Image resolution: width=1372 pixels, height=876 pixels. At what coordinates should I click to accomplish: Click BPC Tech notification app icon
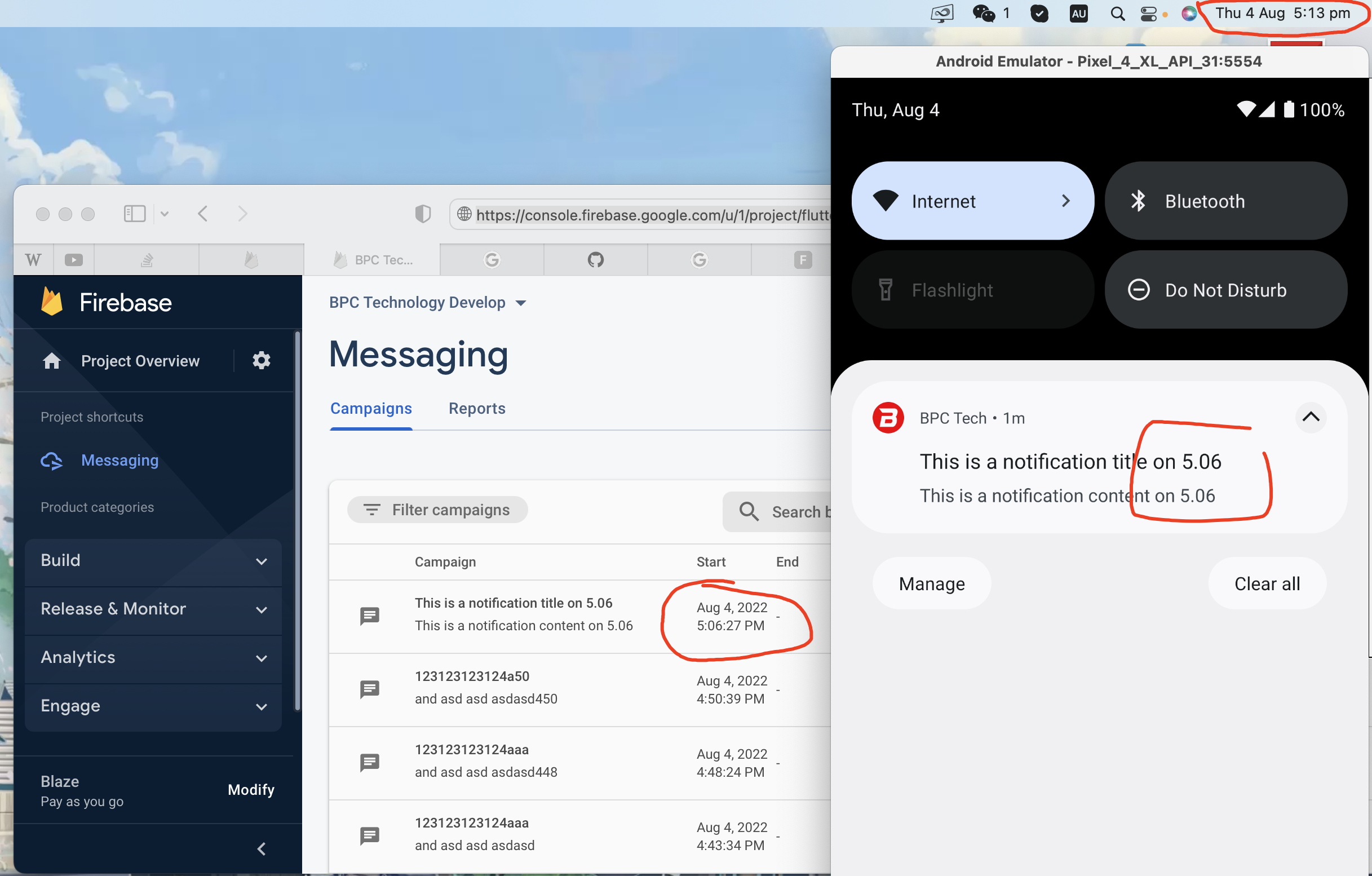[x=888, y=418]
